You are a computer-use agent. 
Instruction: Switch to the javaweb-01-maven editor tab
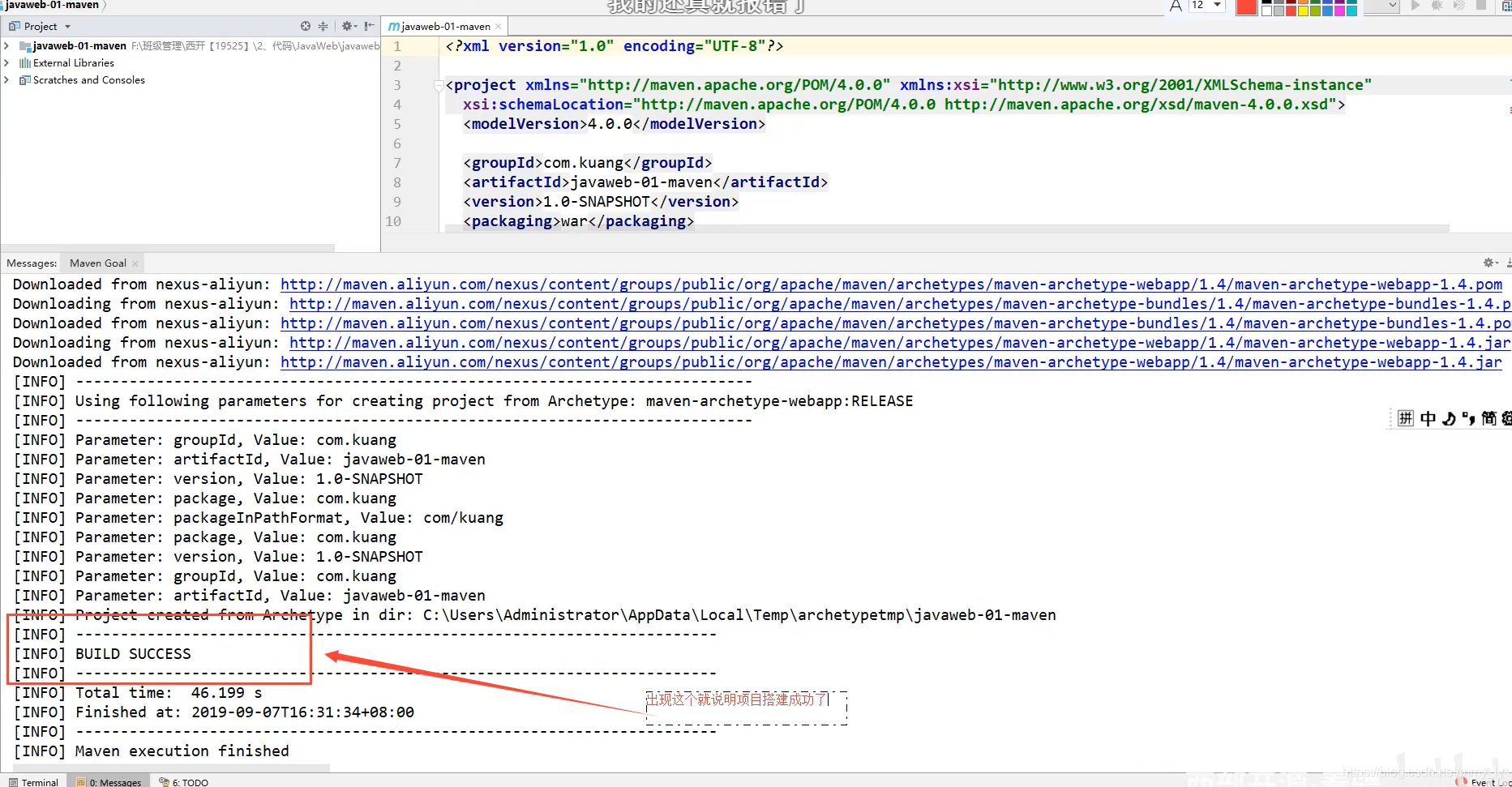click(x=445, y=27)
